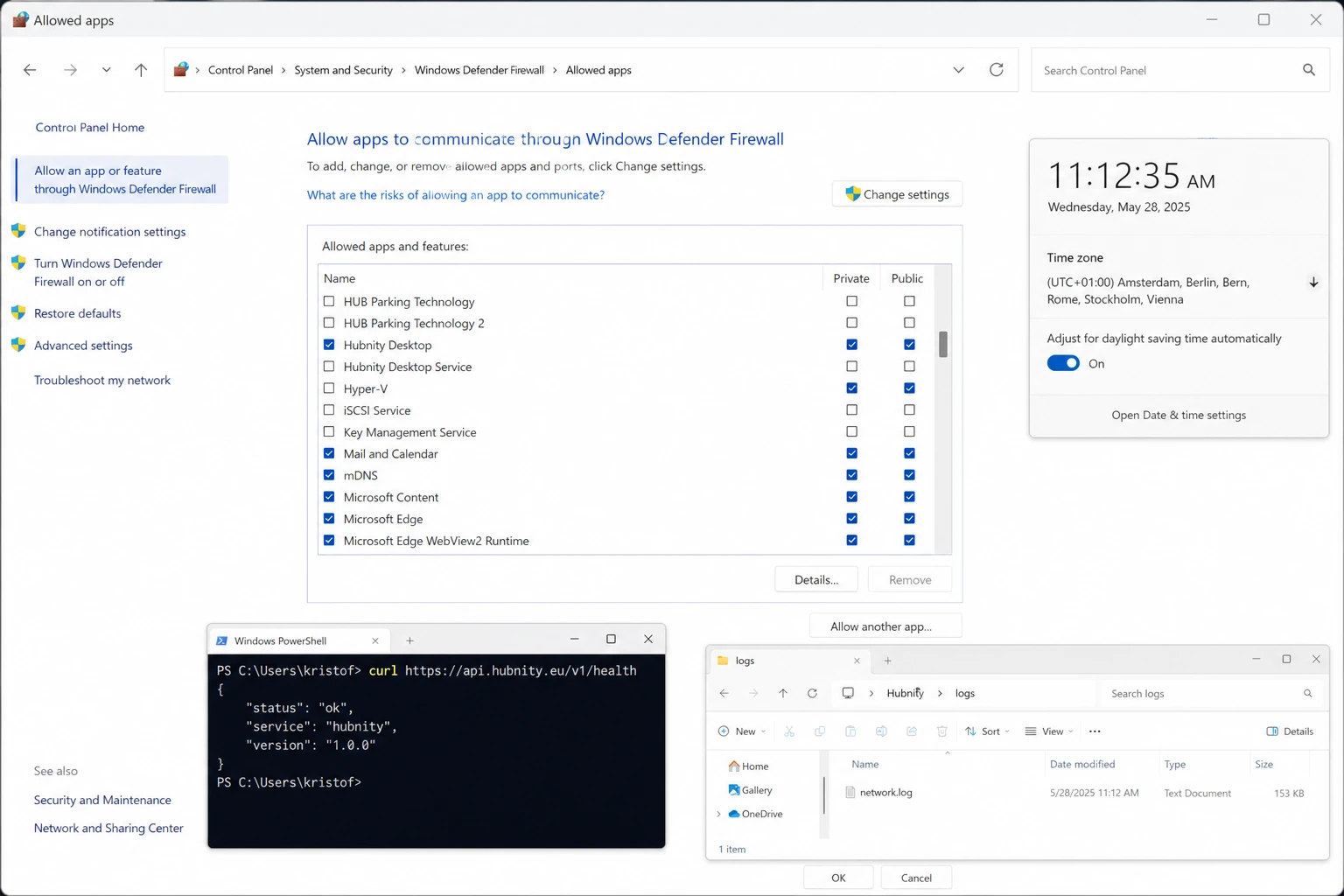1344x896 pixels.
Task: Turn off automatic daylight saving time adjustment
Action: pyautogui.click(x=1063, y=363)
